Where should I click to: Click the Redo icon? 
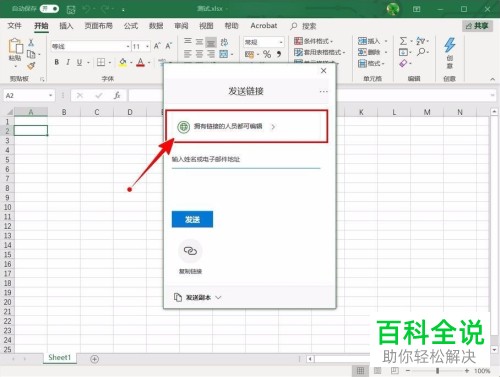click(x=105, y=9)
